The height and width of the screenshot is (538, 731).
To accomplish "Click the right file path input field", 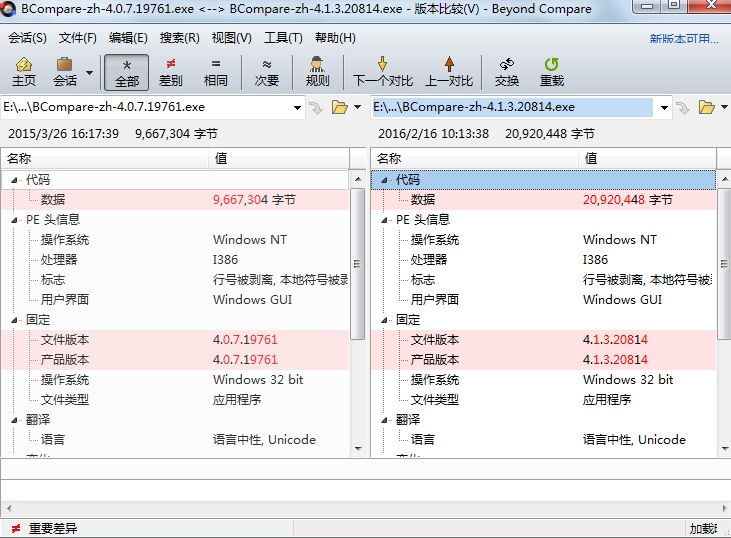I will [513, 107].
